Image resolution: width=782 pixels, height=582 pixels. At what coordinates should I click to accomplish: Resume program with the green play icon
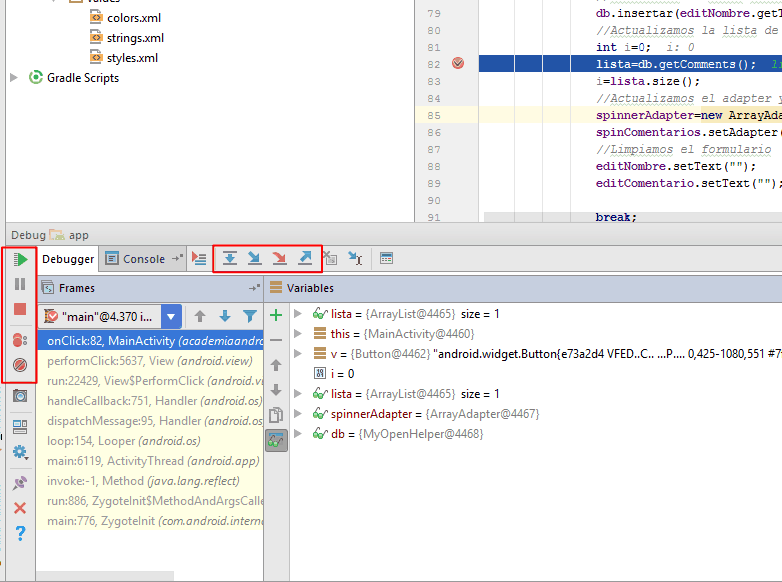(x=20, y=259)
